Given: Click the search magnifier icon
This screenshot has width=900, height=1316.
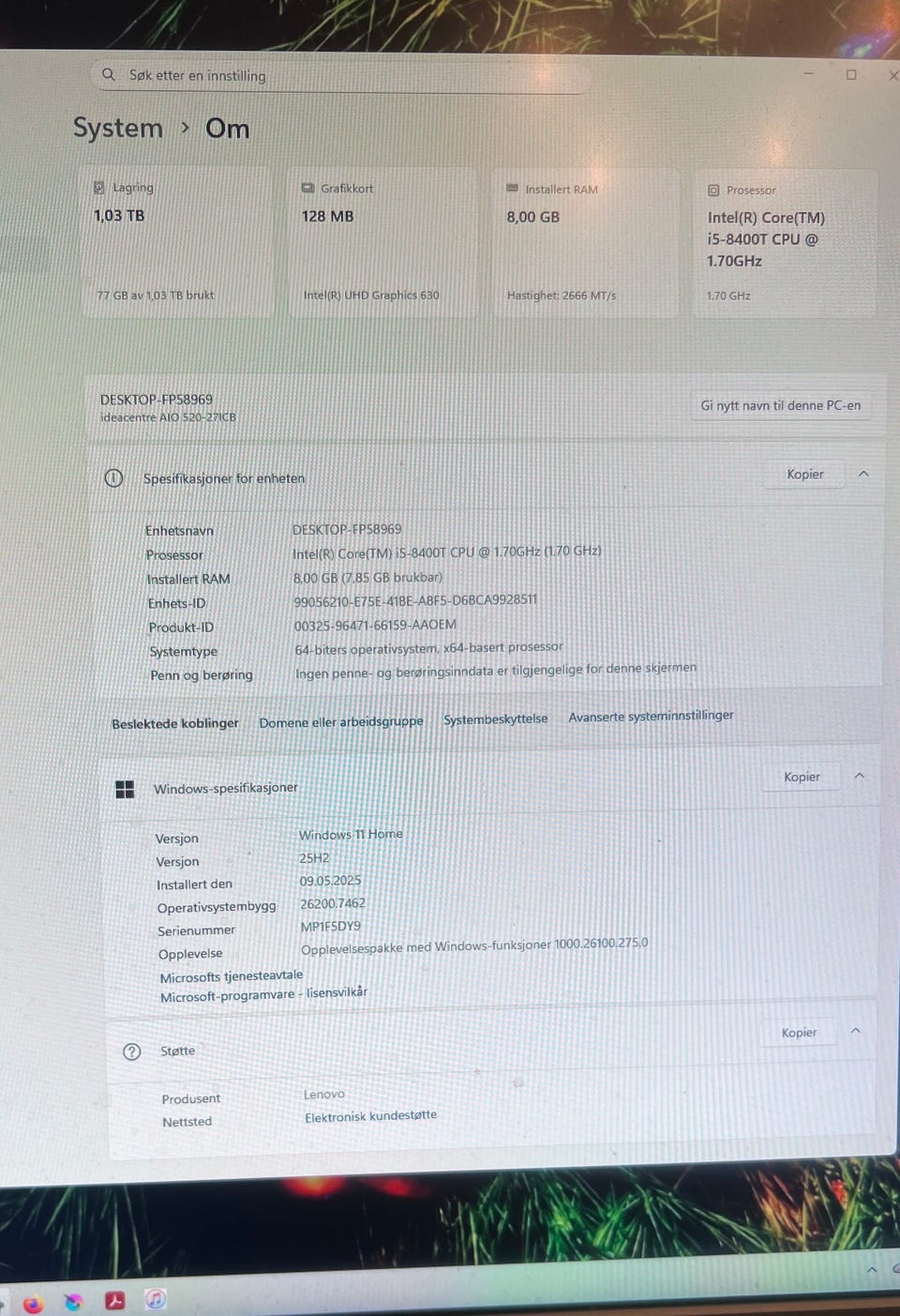Looking at the screenshot, I should pos(109,74).
